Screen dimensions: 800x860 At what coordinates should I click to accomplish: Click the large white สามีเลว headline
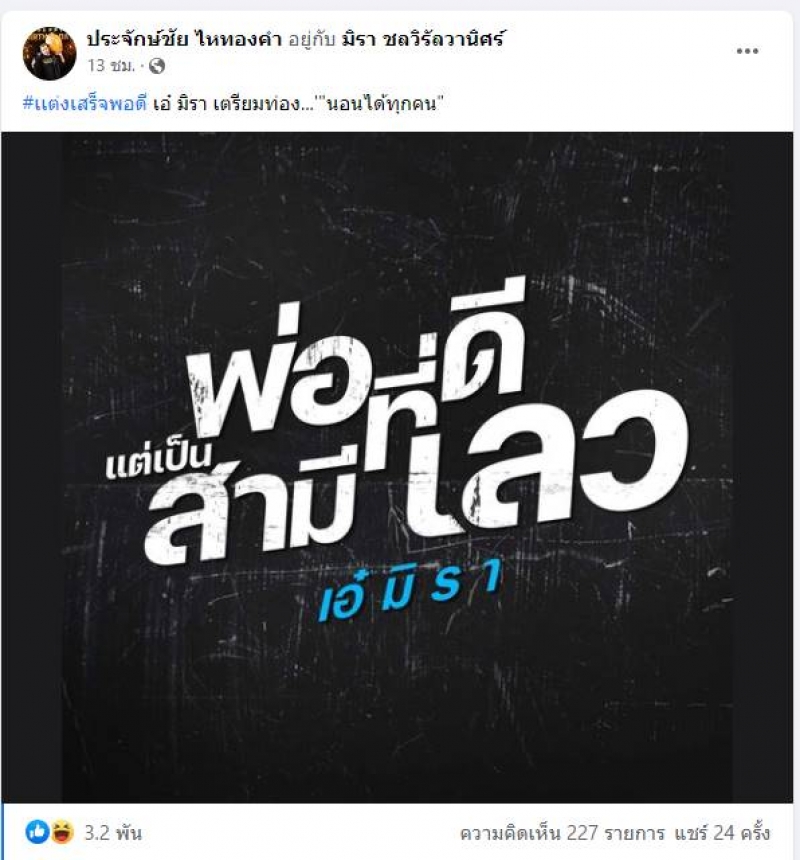pos(417,477)
